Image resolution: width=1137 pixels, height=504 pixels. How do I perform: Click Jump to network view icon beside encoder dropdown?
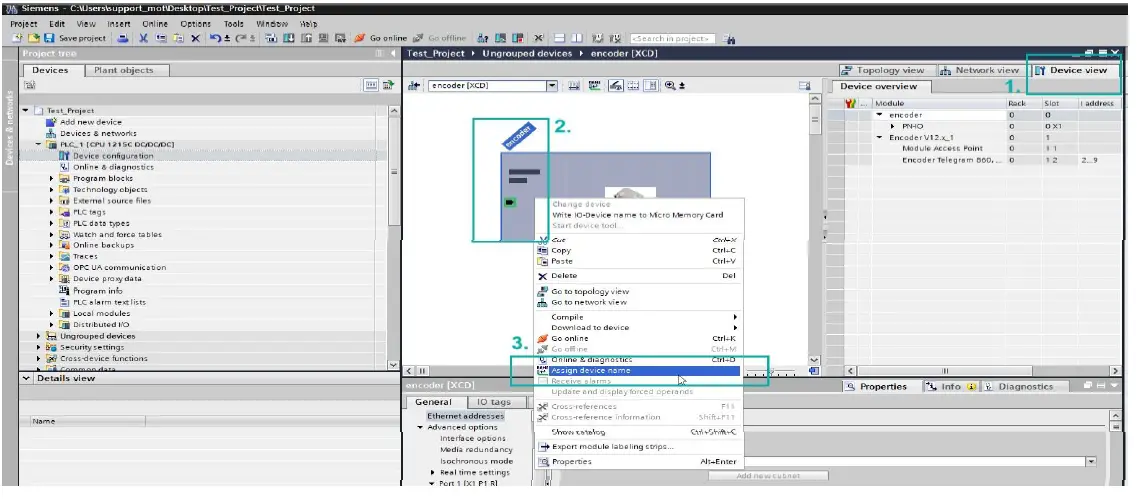[x=414, y=86]
